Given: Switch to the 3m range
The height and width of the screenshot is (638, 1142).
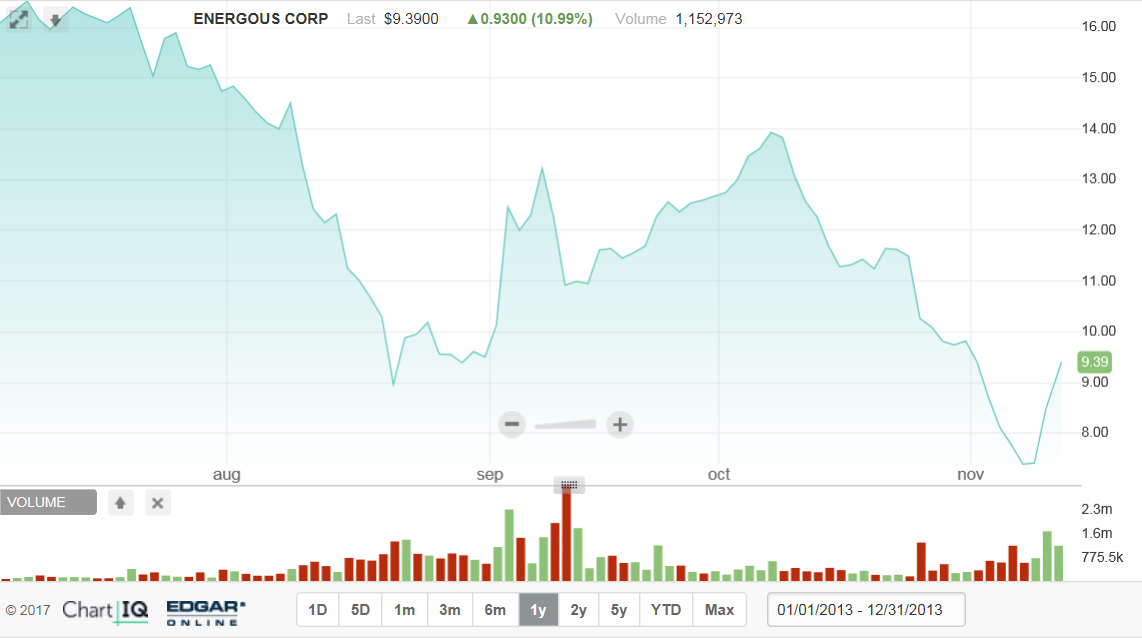Looking at the screenshot, I should 449,610.
